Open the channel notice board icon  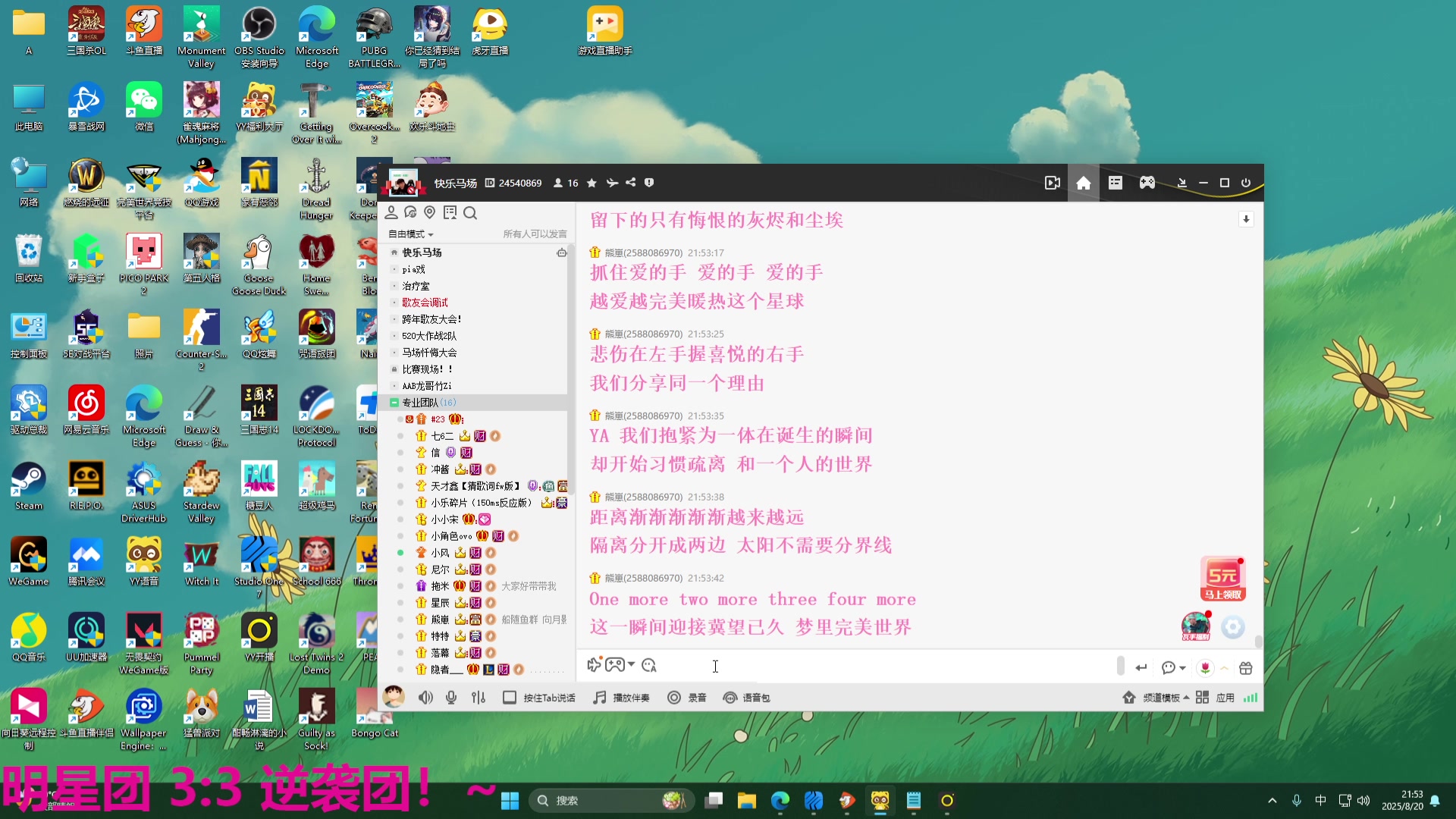click(450, 213)
